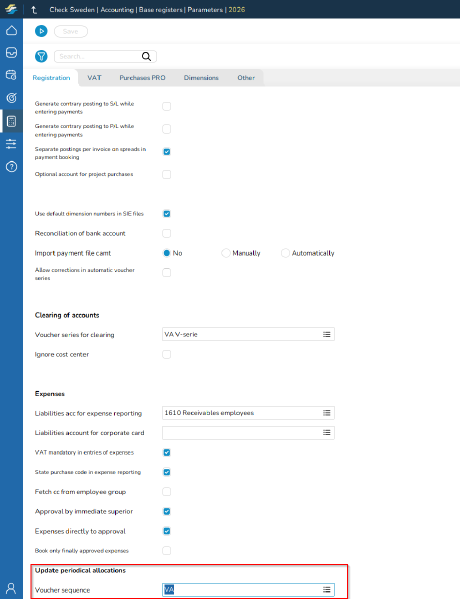Click Check Sweden in the breadcrumb
460x599 pixels.
(72, 10)
